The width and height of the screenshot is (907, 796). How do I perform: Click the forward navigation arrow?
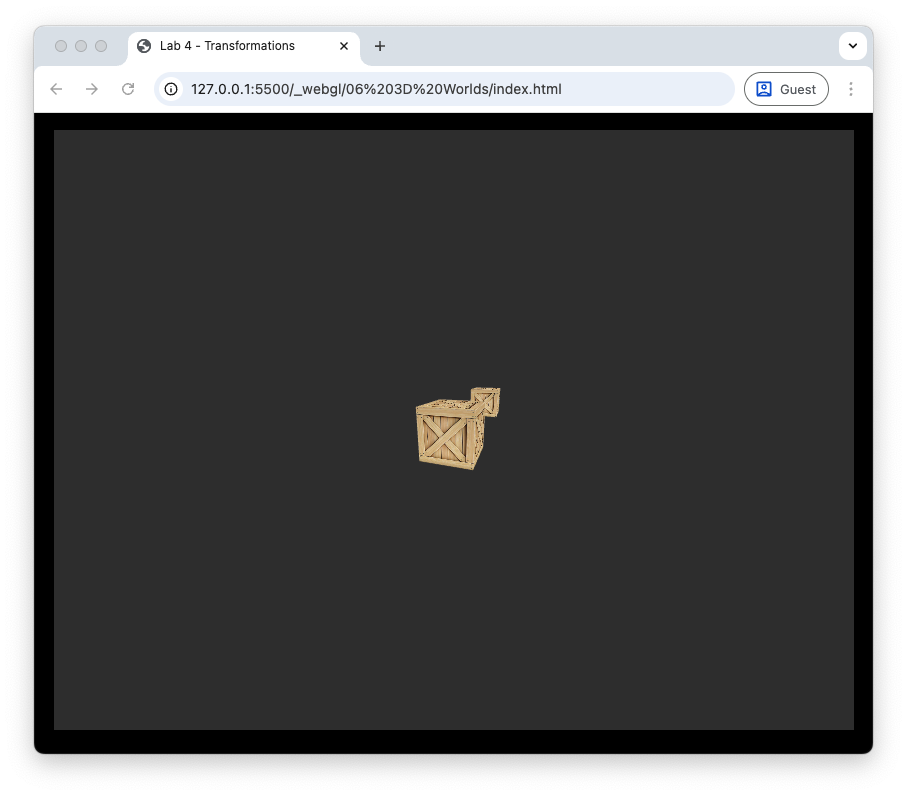[x=92, y=89]
